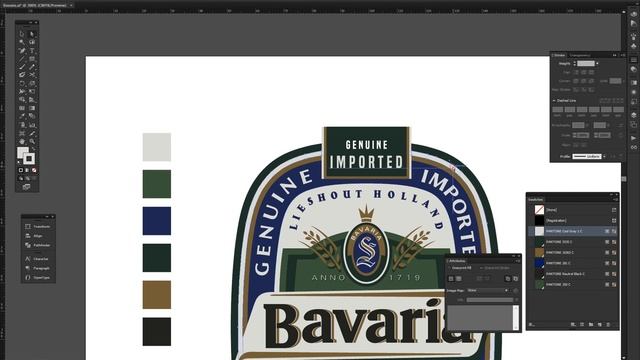
Task: Select the Selection tool (black arrow)
Action: [22, 34]
